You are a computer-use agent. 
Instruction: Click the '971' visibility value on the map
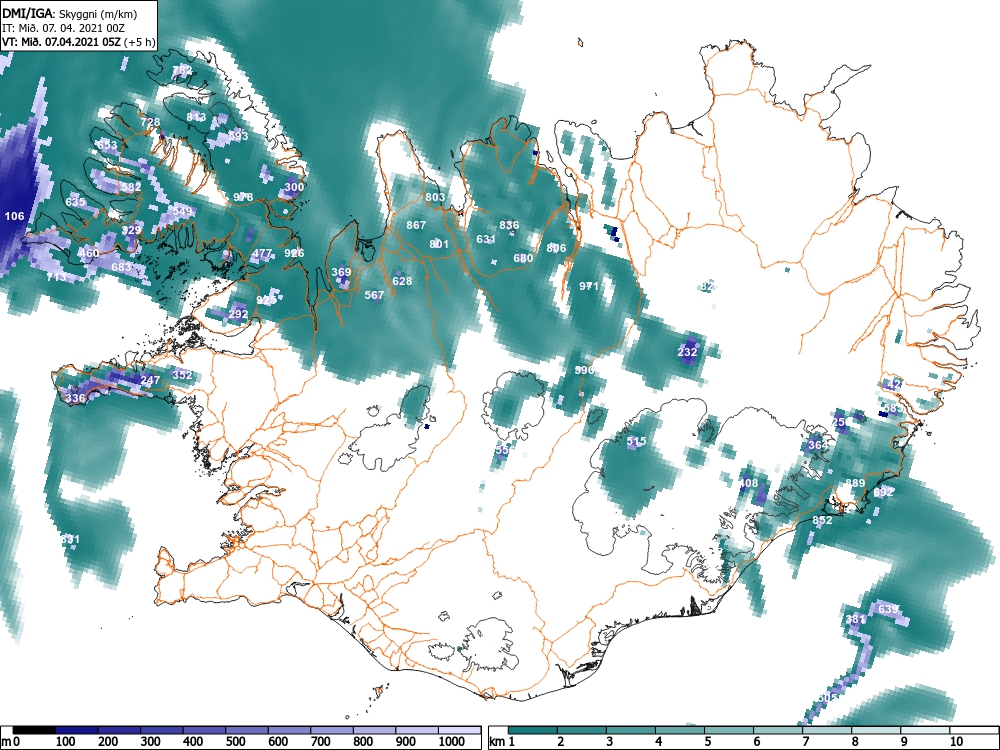589,286
